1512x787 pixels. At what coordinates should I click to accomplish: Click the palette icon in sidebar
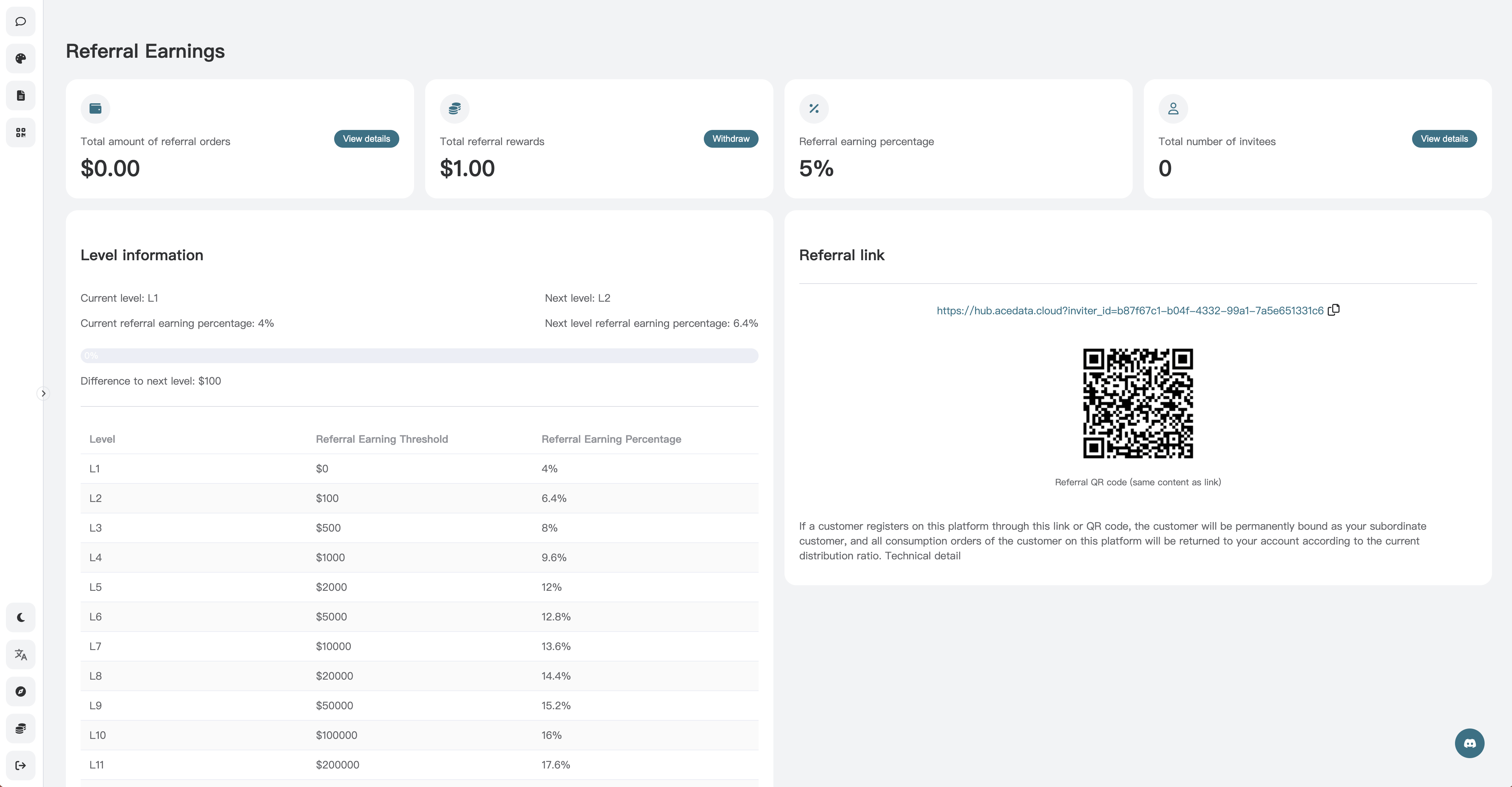click(21, 59)
